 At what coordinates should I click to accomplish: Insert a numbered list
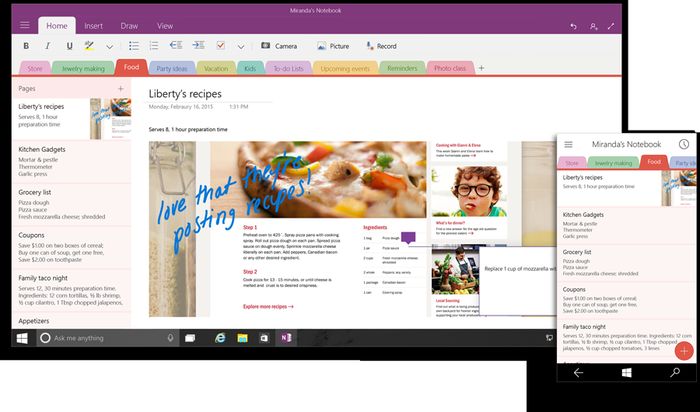(154, 46)
